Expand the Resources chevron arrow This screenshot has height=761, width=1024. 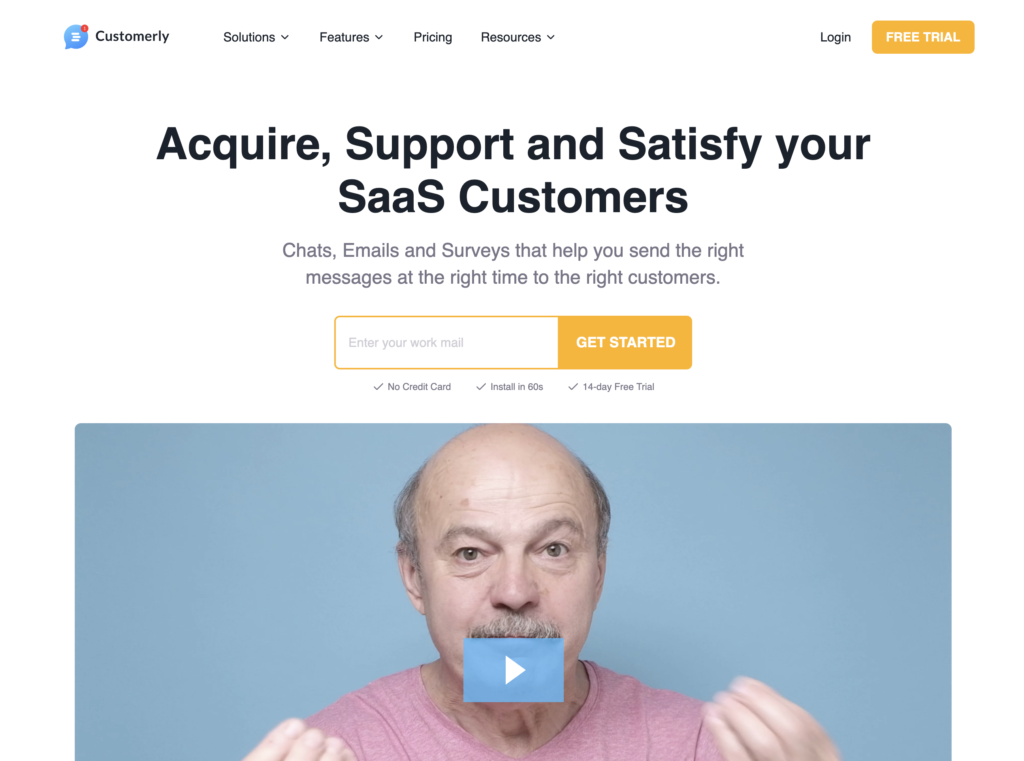(x=551, y=37)
